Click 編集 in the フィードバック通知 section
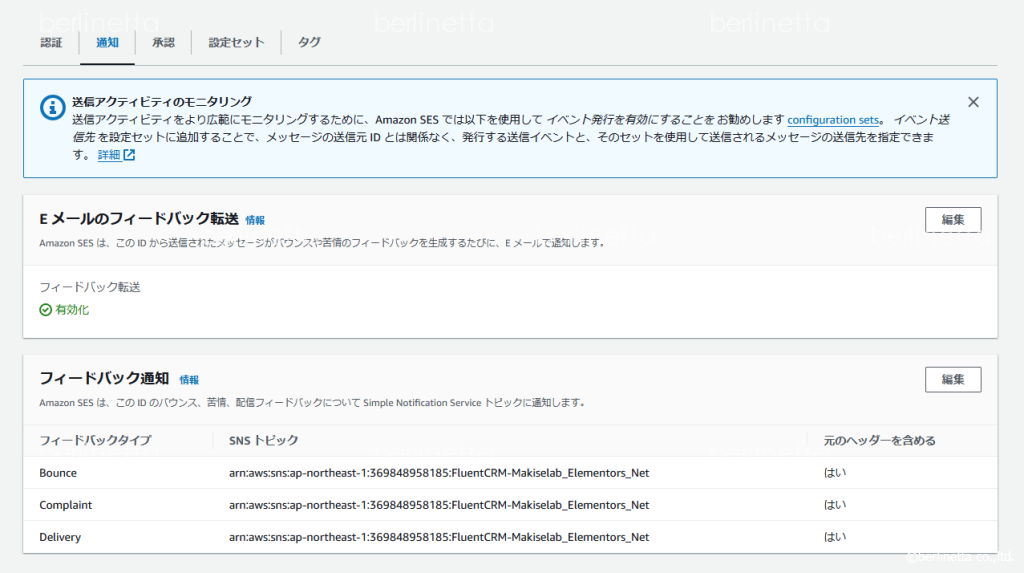1024x573 pixels. click(952, 380)
